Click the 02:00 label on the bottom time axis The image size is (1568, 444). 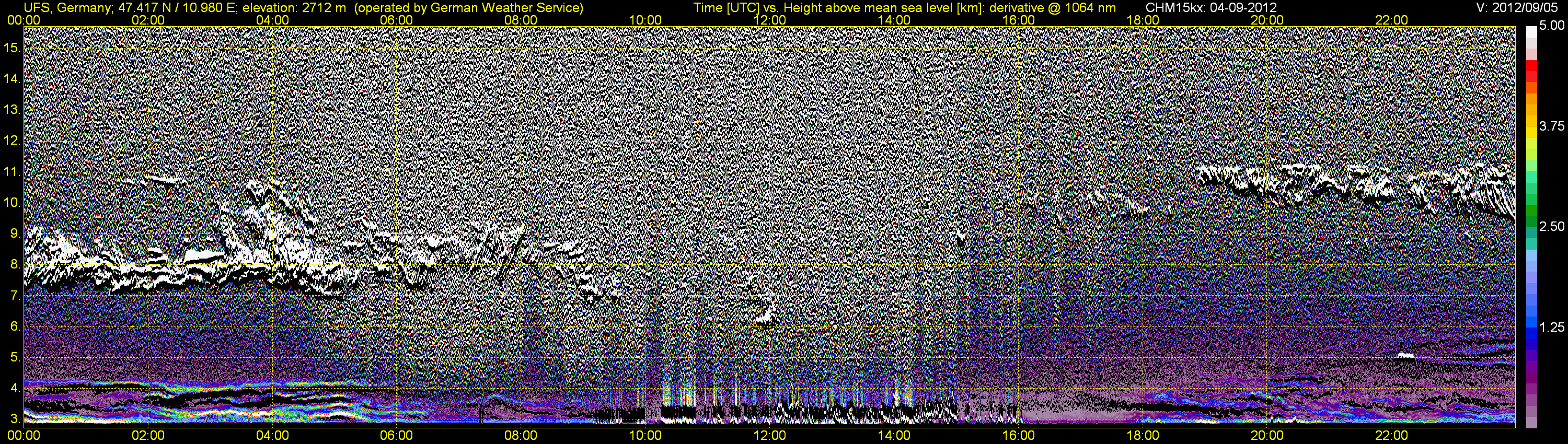[148, 436]
